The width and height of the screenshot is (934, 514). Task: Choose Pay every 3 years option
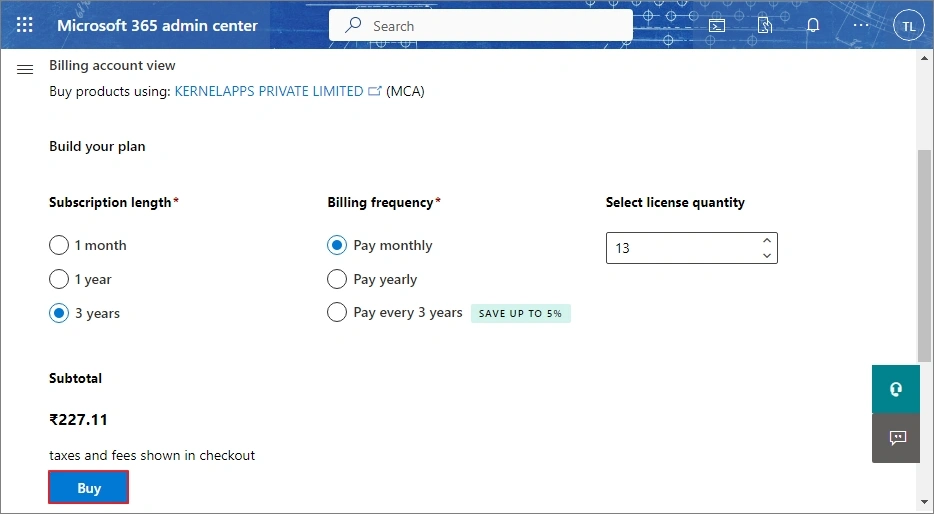337,313
